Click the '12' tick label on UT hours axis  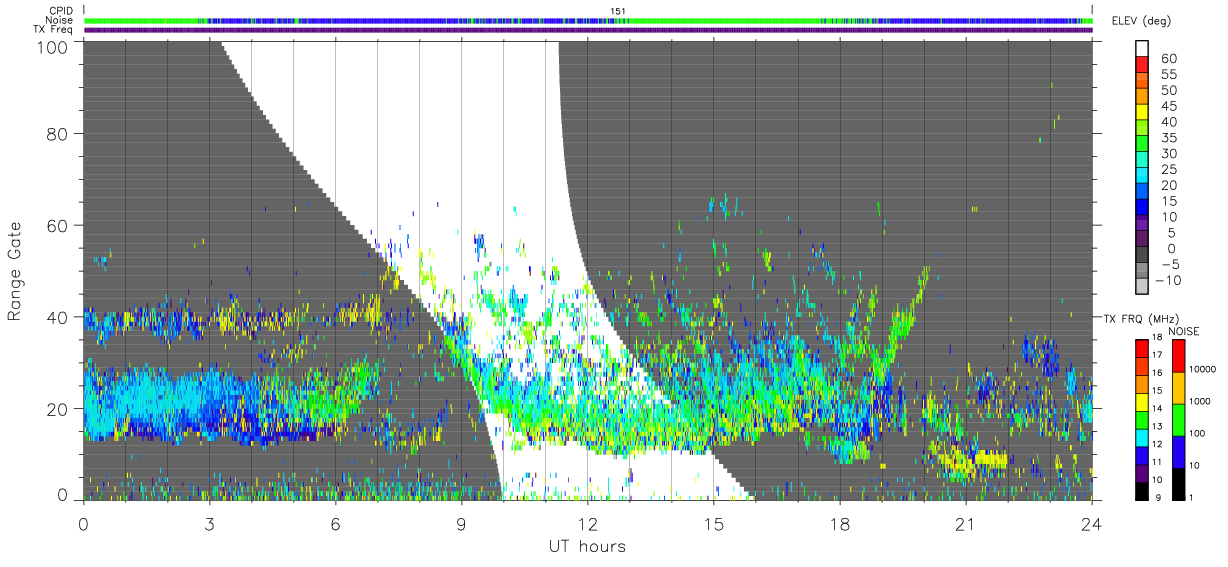(x=587, y=524)
